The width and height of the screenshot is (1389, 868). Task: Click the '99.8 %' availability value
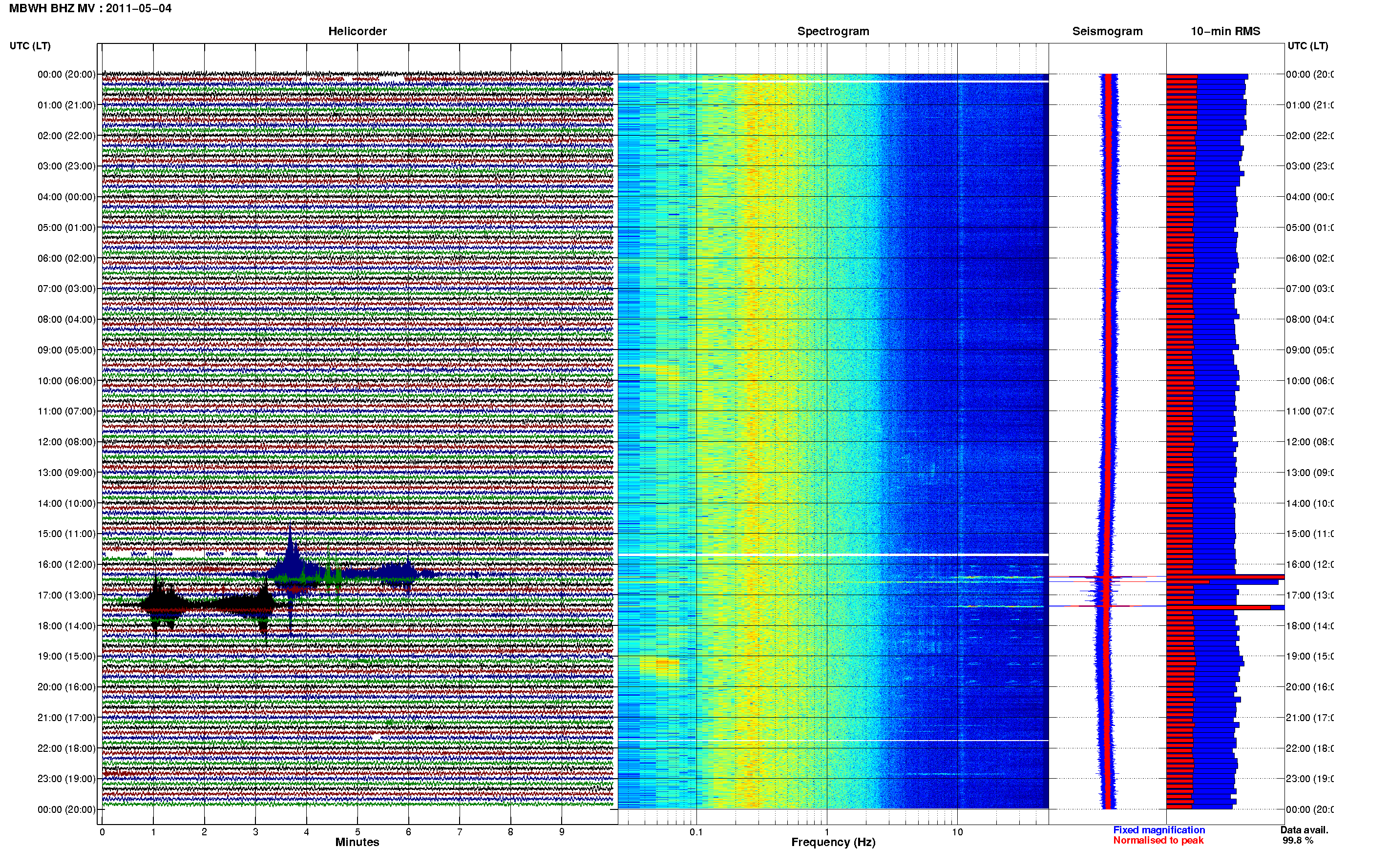(1298, 841)
